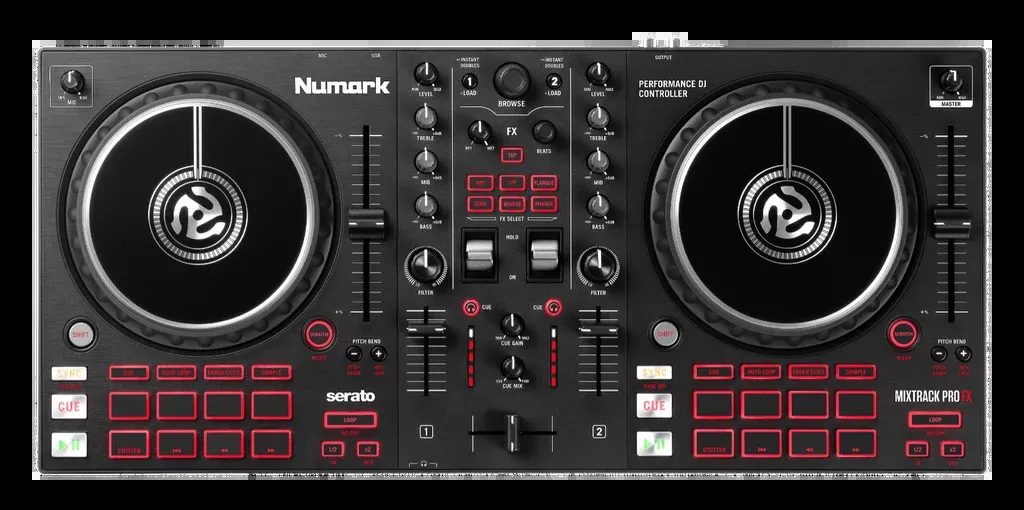The width and height of the screenshot is (1024, 510).
Task: Click the channel 1 Bass knob
Action: [426, 205]
